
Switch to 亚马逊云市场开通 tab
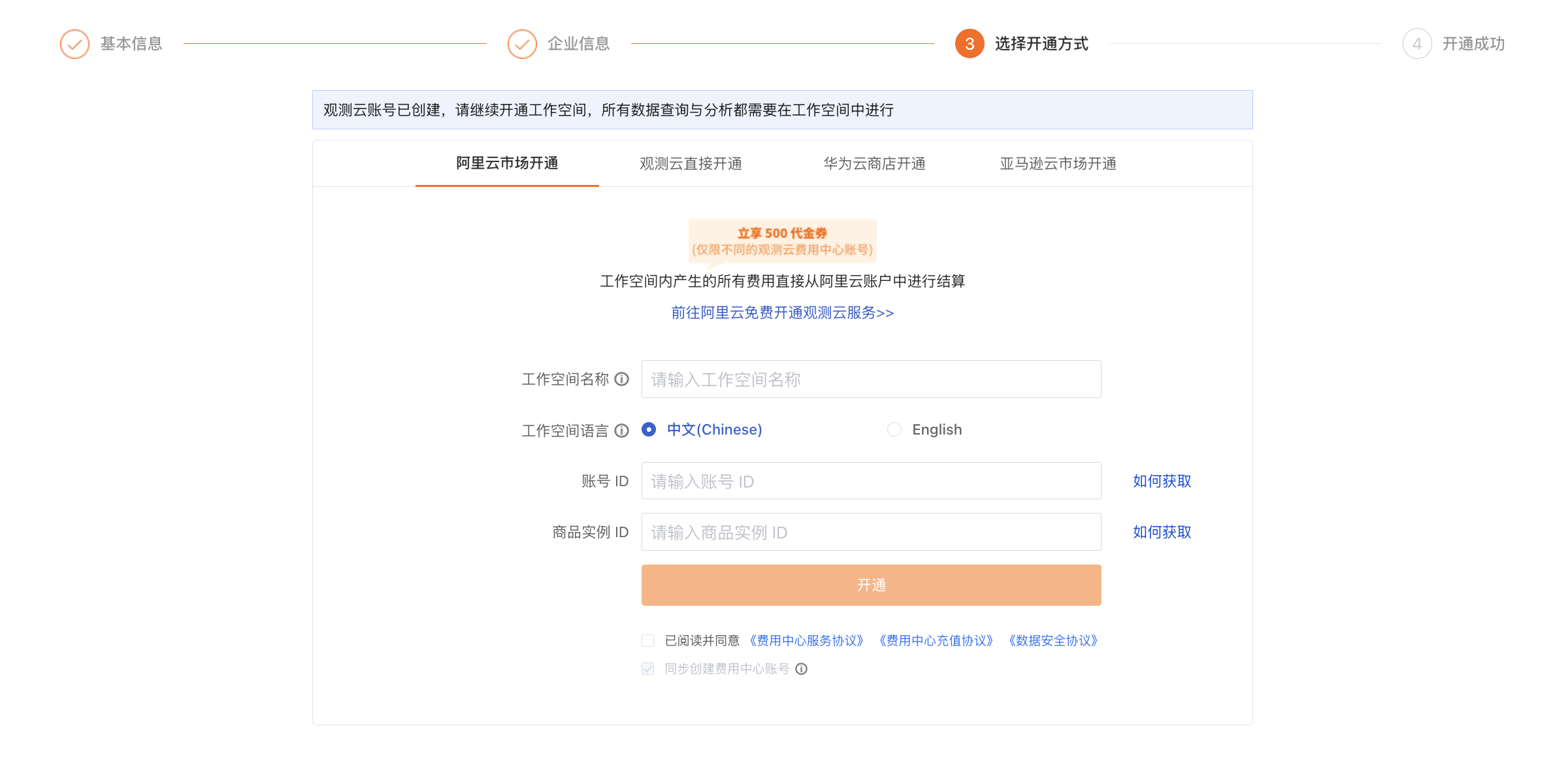[1058, 163]
